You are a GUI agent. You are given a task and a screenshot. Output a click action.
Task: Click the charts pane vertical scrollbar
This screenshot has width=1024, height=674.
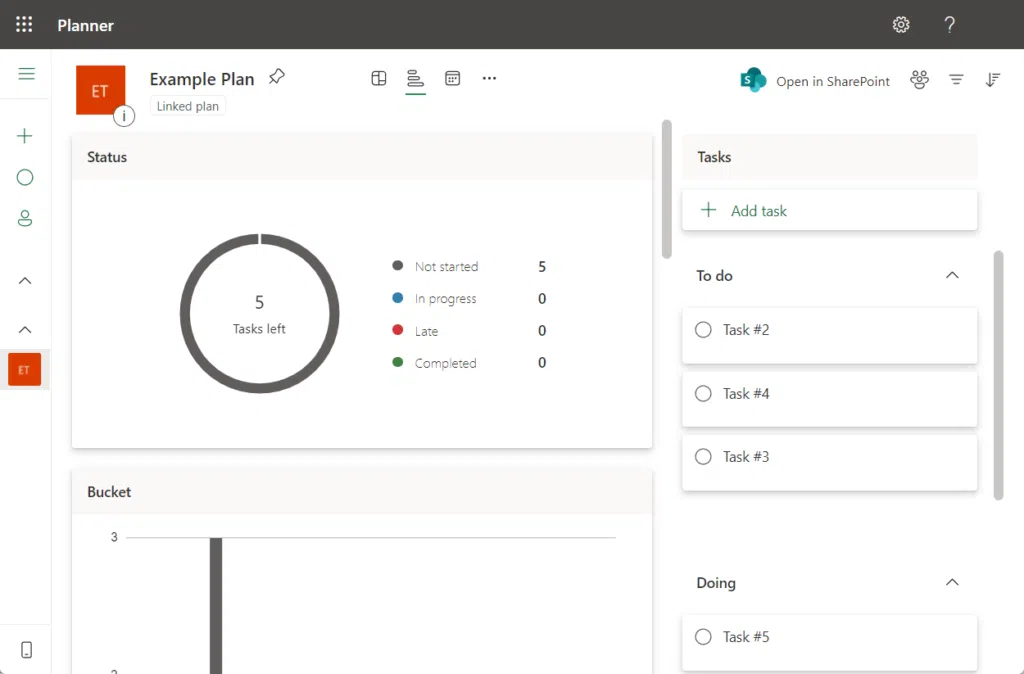coord(666,189)
